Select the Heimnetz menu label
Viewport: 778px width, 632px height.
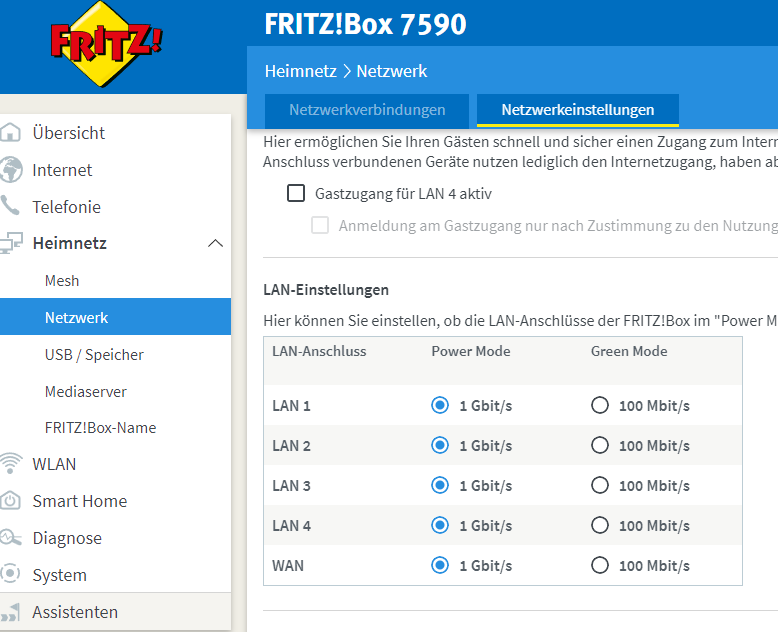pos(69,243)
